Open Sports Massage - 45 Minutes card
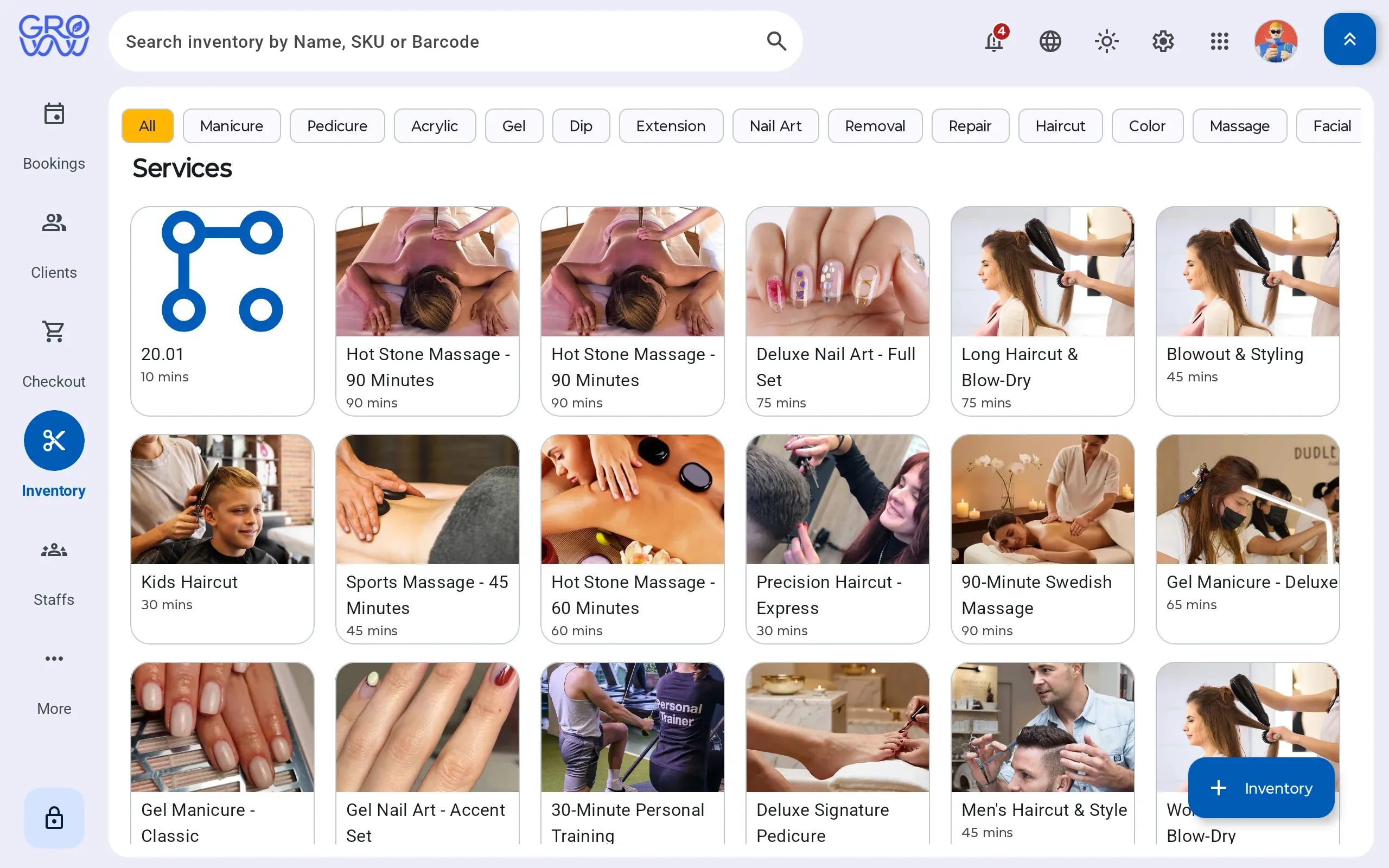This screenshot has width=1389, height=868. coord(427,539)
